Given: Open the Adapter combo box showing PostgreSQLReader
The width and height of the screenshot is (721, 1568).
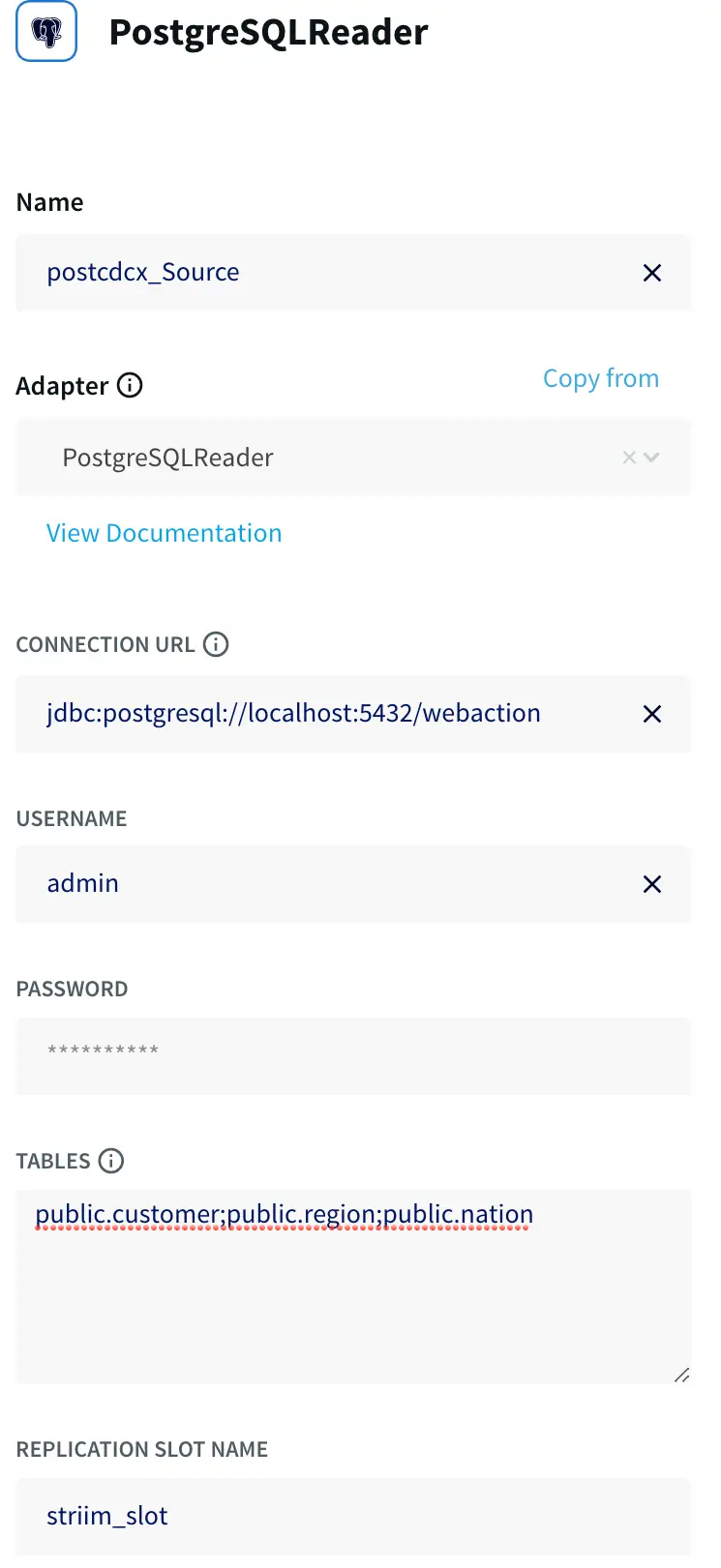Looking at the screenshot, I should (329, 458).
